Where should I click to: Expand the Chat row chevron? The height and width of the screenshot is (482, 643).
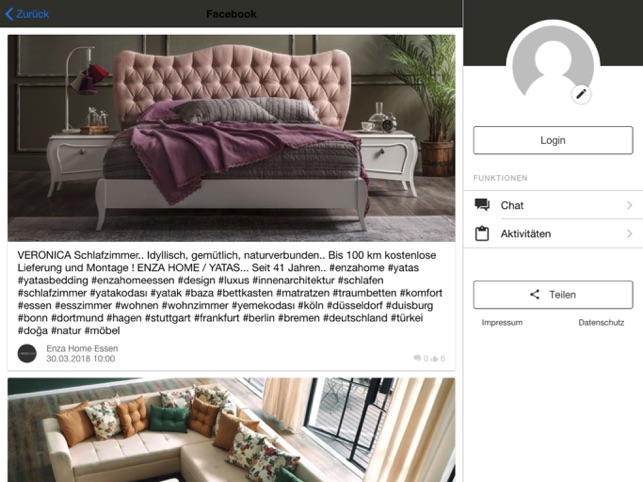coord(629,205)
